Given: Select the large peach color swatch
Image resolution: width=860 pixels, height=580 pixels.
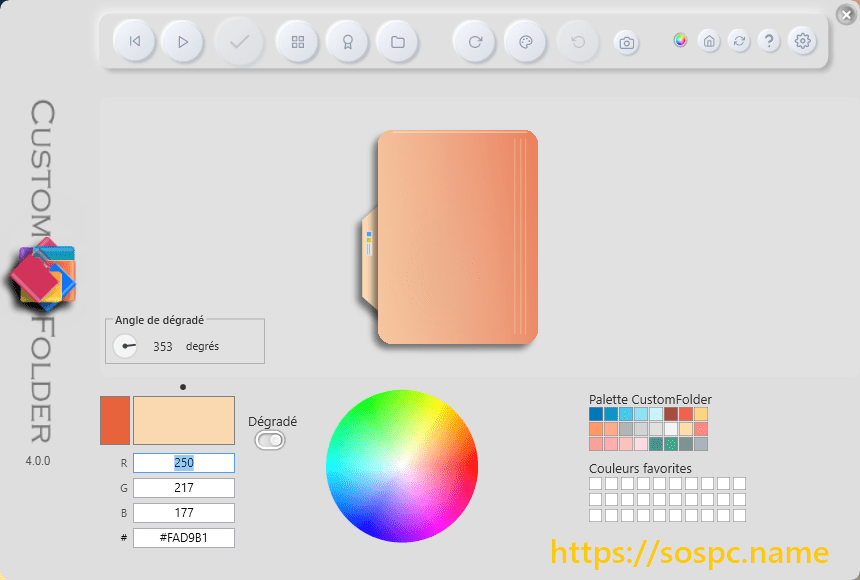Looking at the screenshot, I should point(184,420).
